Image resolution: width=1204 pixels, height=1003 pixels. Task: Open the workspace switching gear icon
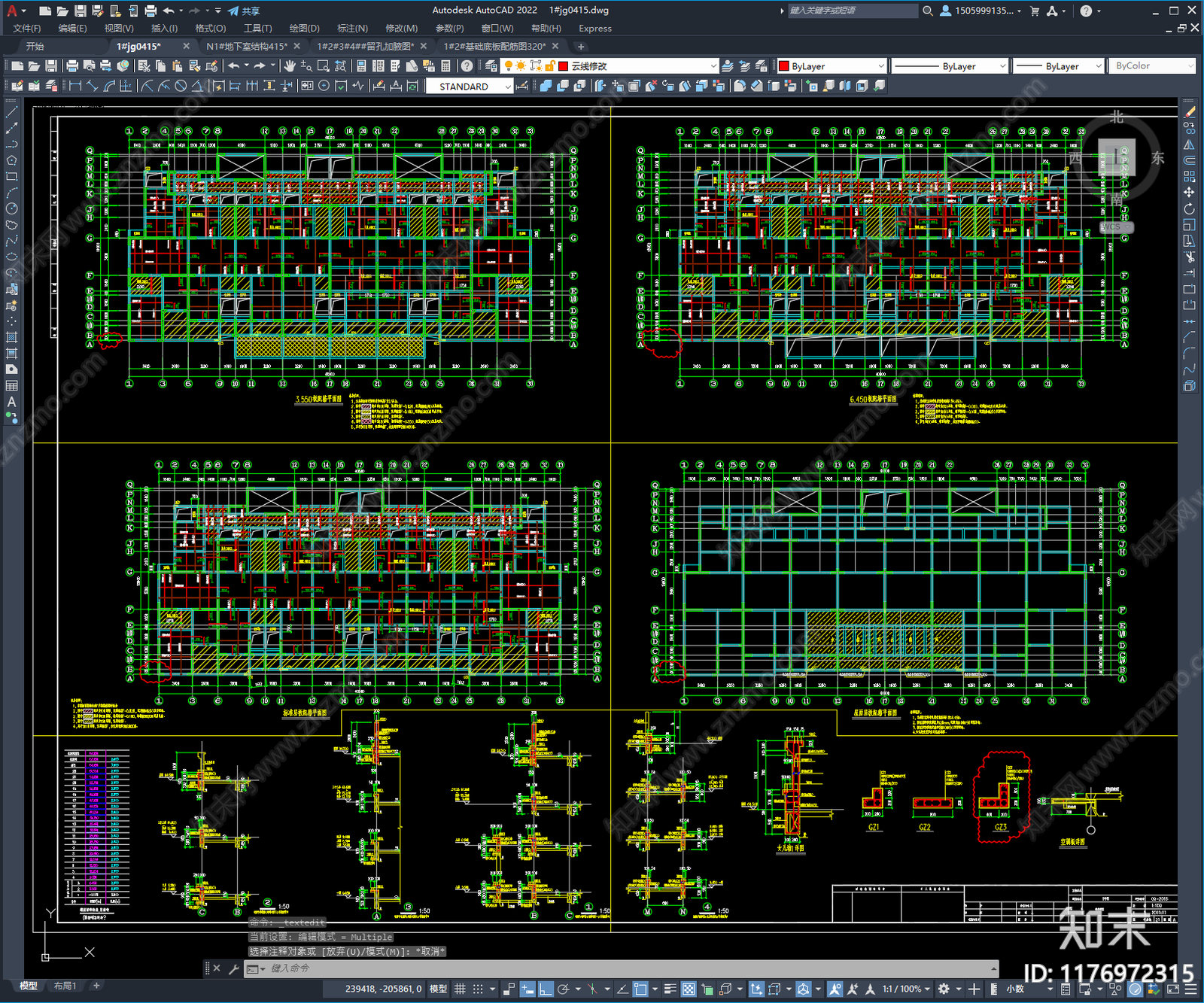(x=944, y=989)
